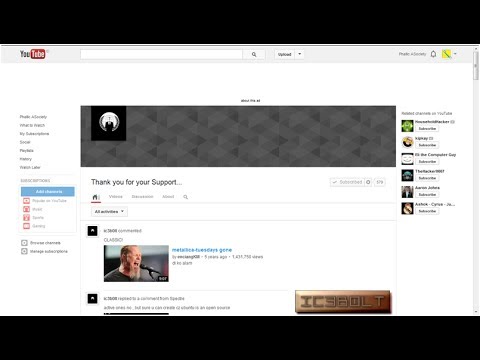Open the All activities dropdown
Viewport: 480px width, 360px height.
(x=109, y=212)
